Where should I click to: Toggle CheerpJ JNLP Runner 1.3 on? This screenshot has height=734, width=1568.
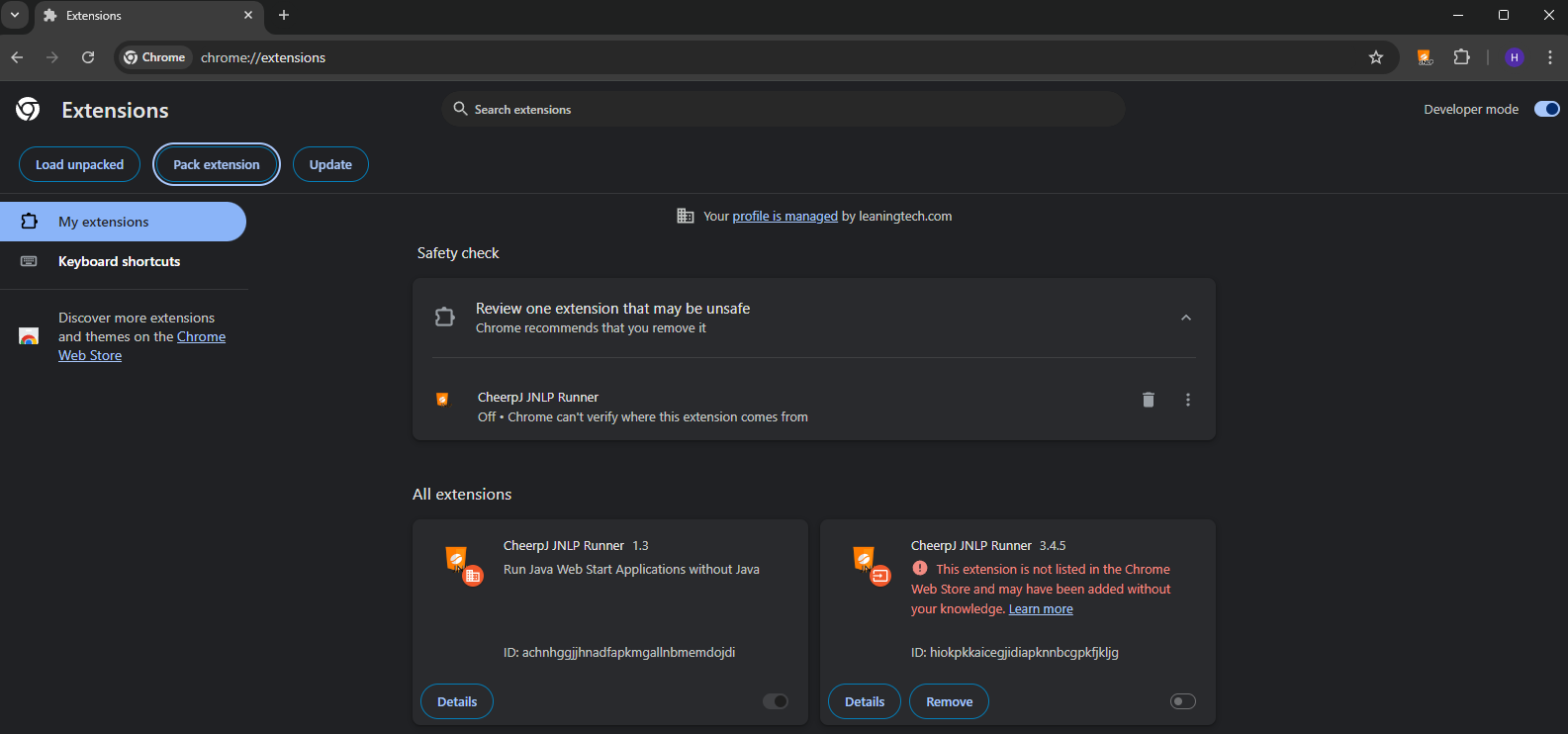pos(776,701)
